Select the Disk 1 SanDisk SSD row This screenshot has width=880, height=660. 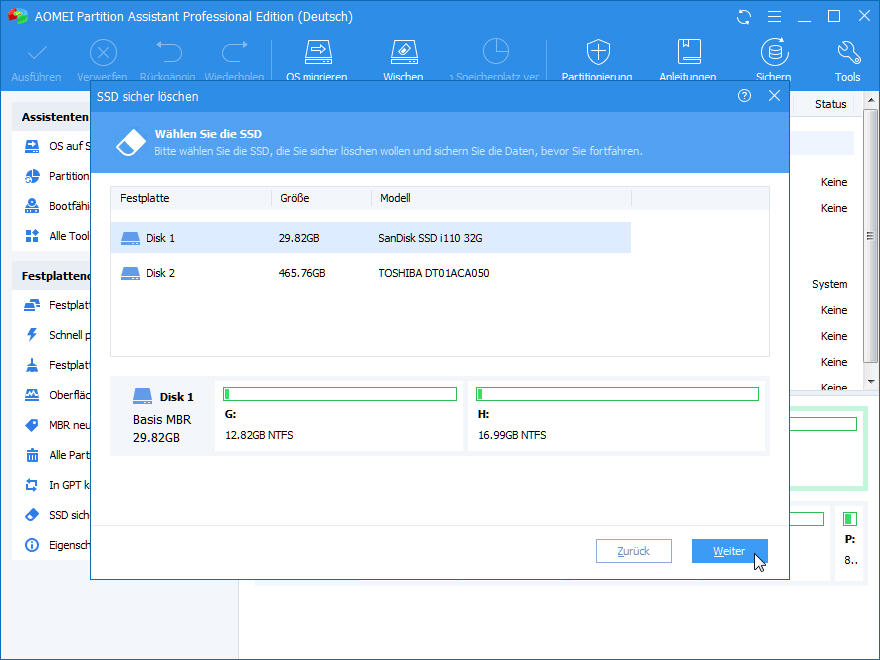pyautogui.click(x=370, y=238)
